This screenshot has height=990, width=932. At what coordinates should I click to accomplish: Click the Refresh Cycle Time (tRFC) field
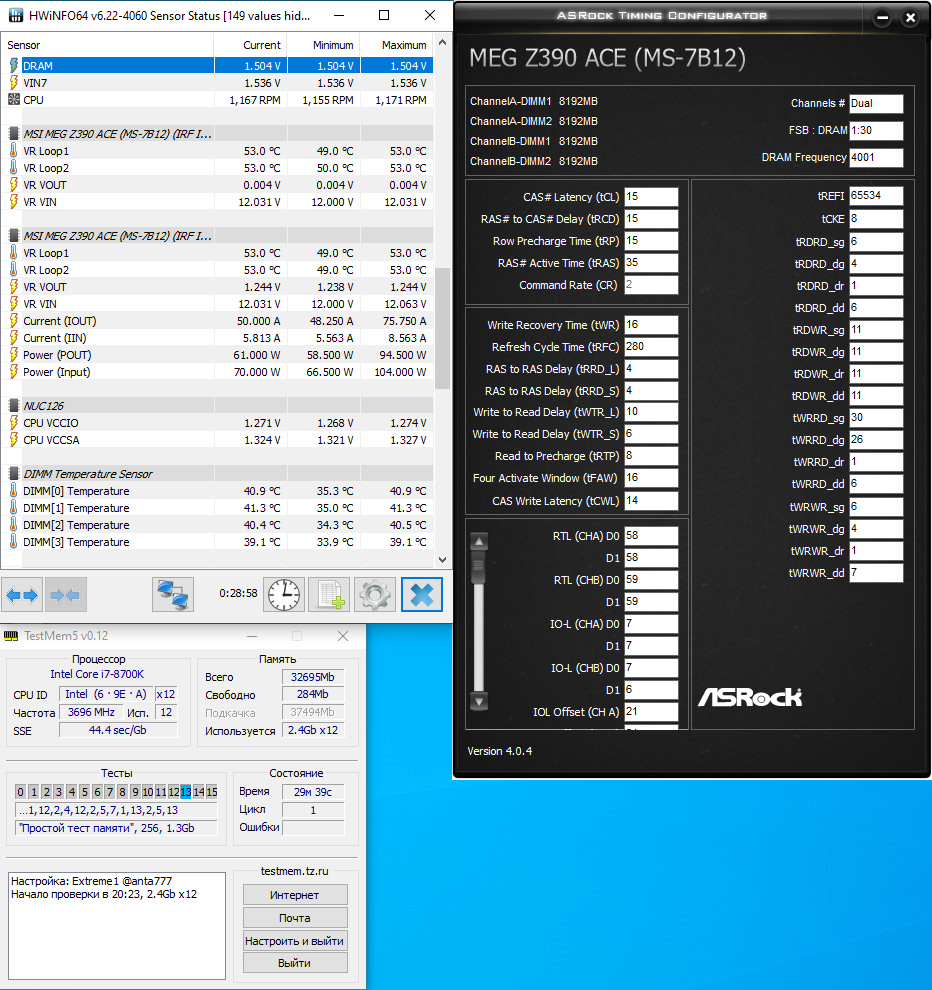[651, 347]
